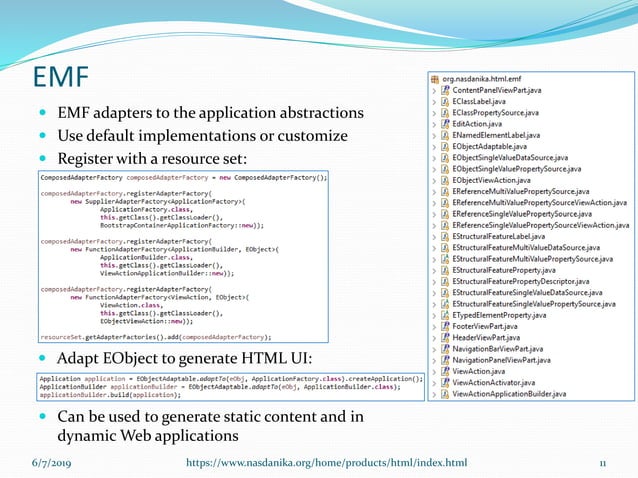Viewport: 638px width, 478px height.
Task: Click the FooterViewPart.java file icon
Action: coord(444,326)
